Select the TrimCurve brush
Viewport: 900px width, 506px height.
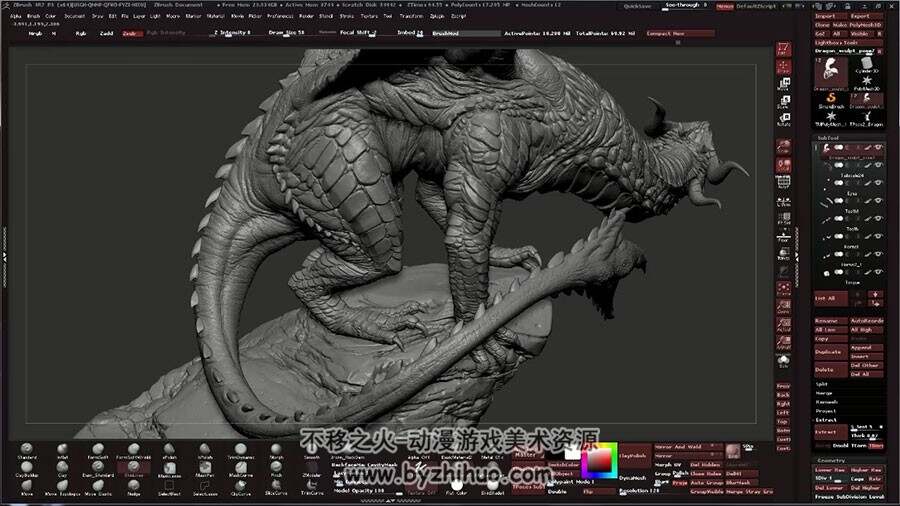coord(312,488)
